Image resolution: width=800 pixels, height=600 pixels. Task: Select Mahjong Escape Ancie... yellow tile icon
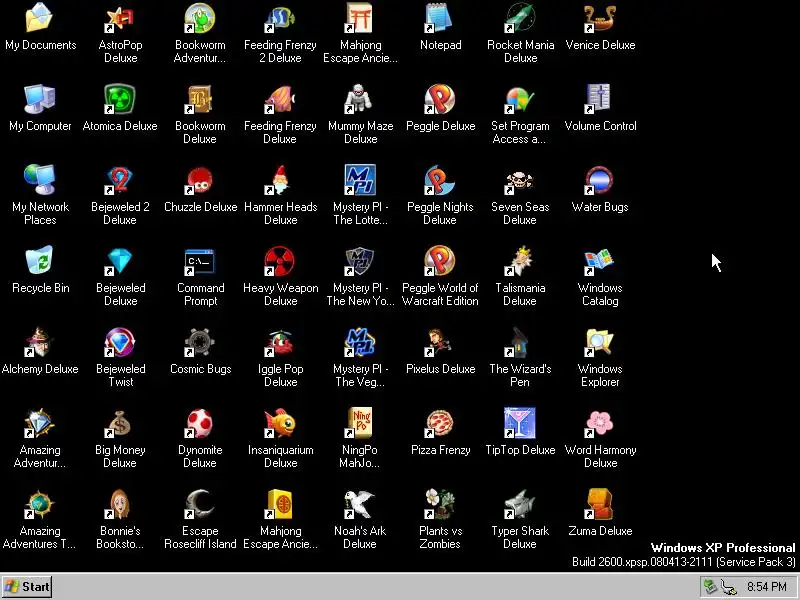click(280, 504)
